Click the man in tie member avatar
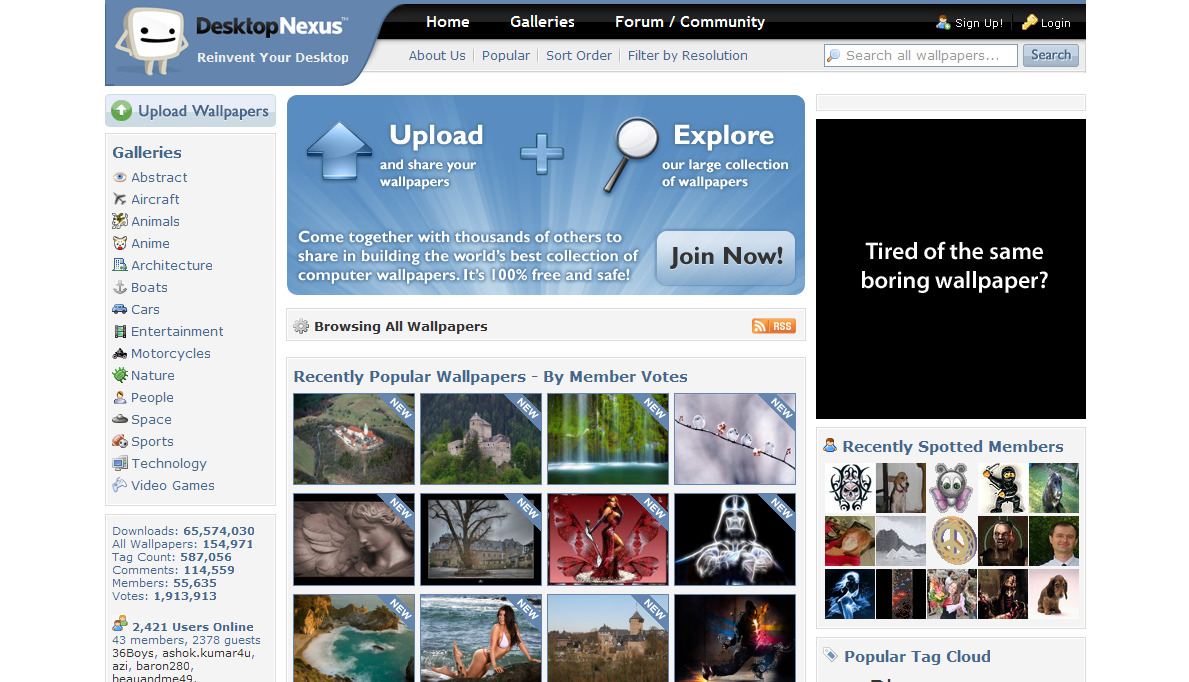 [1054, 541]
